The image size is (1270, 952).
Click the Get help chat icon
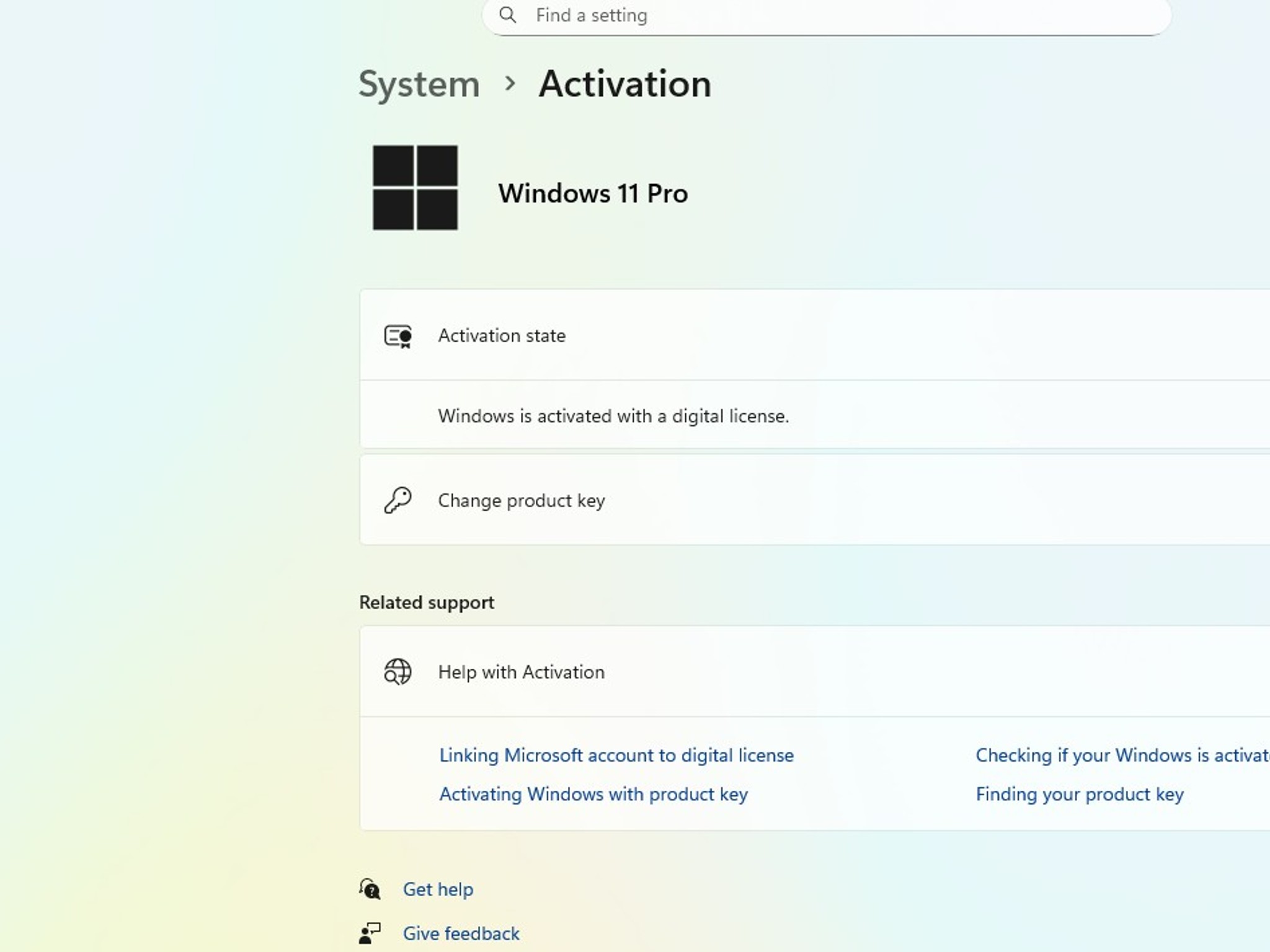coord(370,889)
